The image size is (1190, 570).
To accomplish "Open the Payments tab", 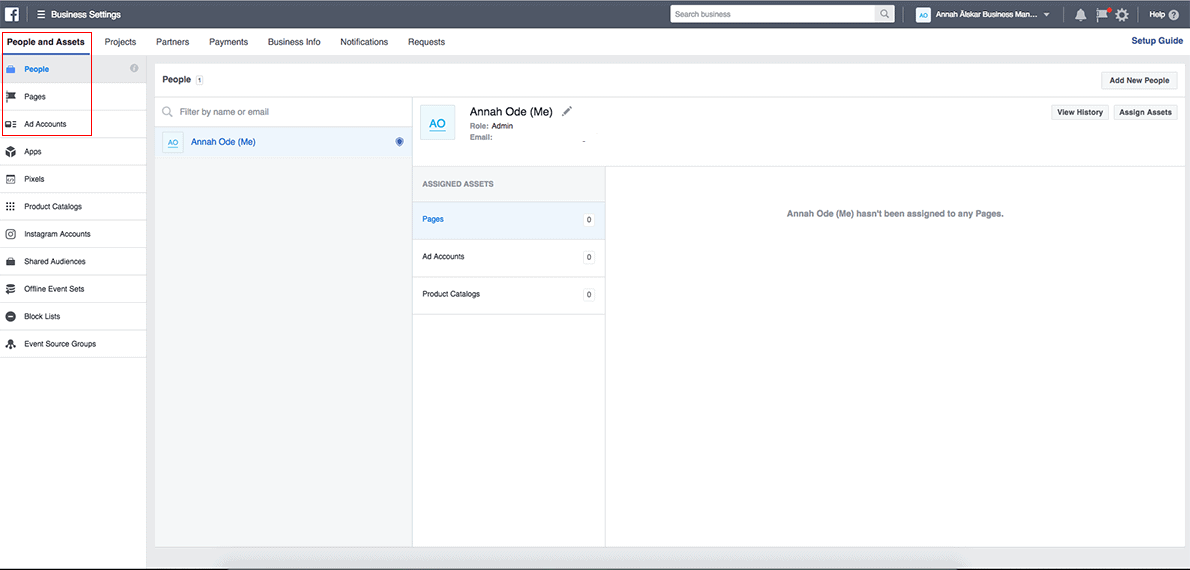I will 228,42.
